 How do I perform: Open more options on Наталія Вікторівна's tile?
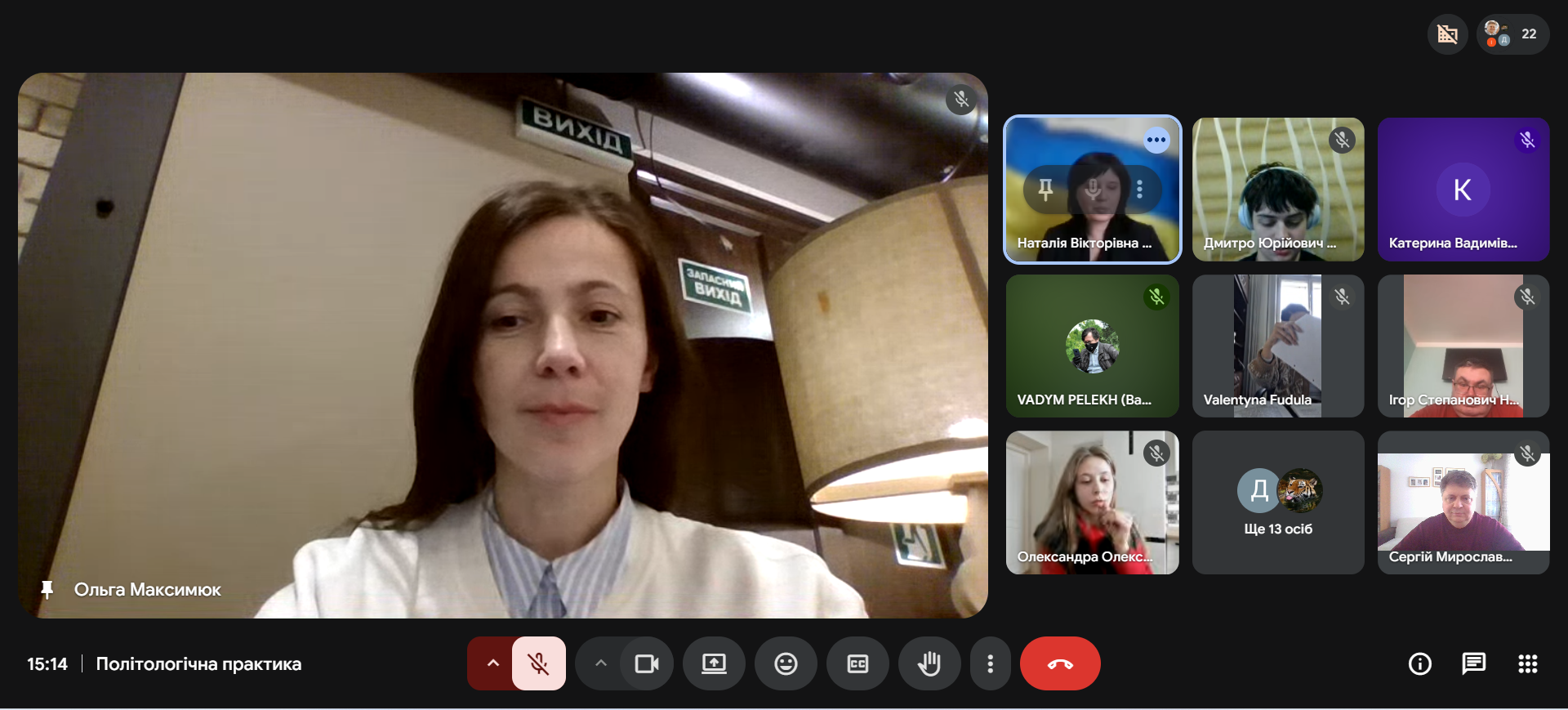point(1139,190)
